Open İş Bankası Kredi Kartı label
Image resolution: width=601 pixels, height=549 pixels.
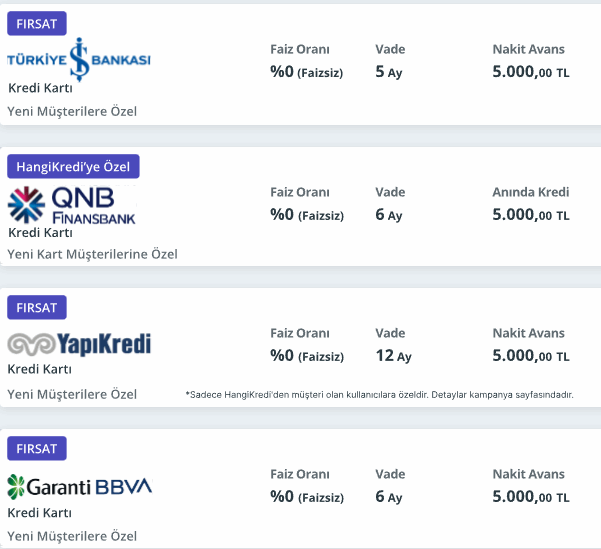coord(40,88)
